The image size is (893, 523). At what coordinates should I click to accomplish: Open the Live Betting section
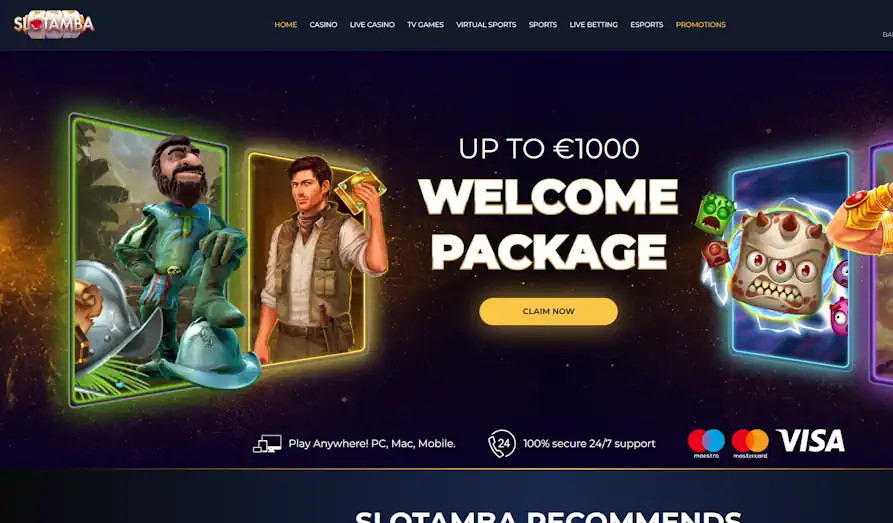click(593, 24)
